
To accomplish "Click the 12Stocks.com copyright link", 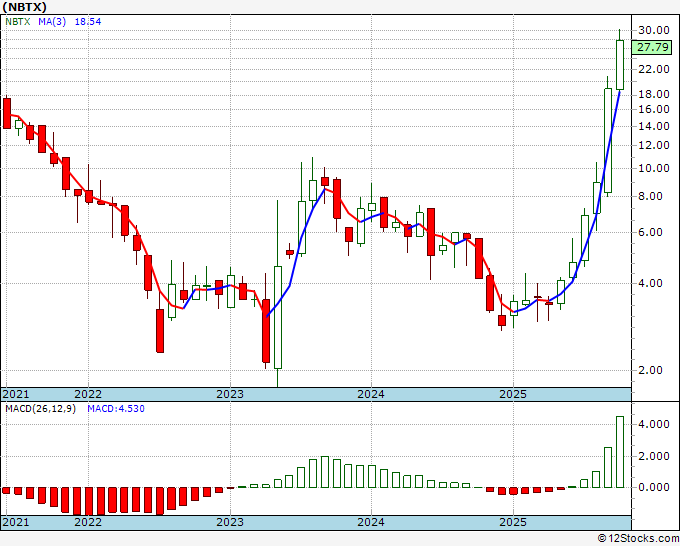I will click(x=638, y=538).
